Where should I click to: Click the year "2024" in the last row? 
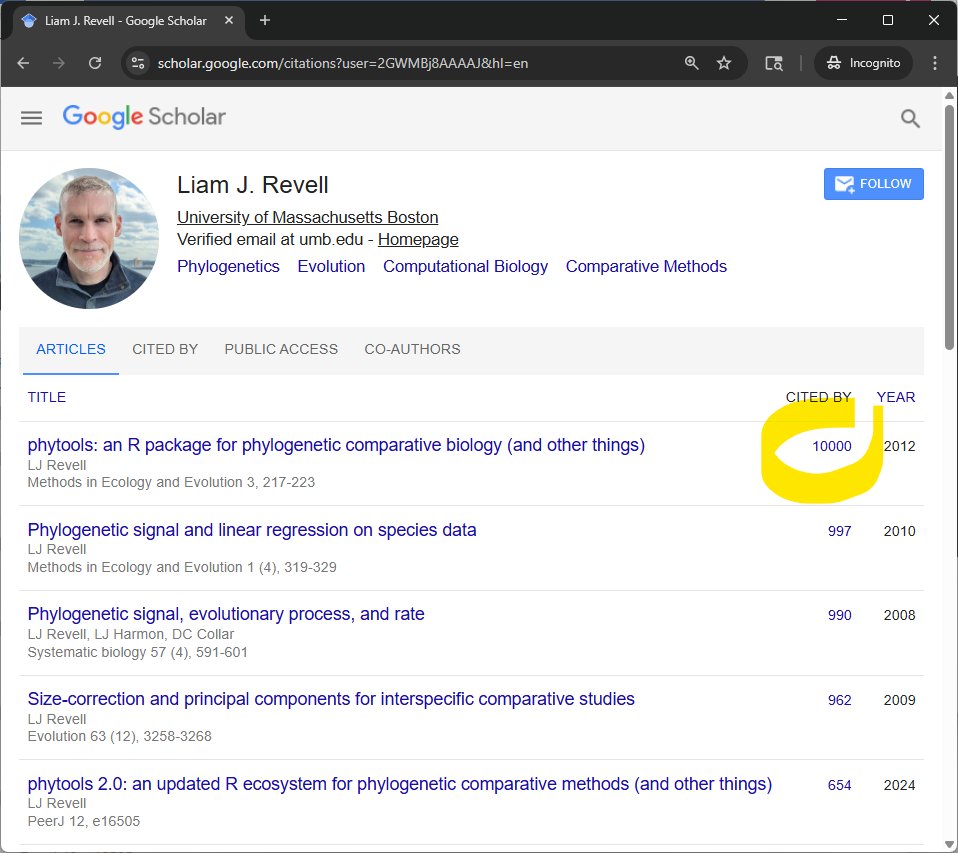(x=899, y=785)
